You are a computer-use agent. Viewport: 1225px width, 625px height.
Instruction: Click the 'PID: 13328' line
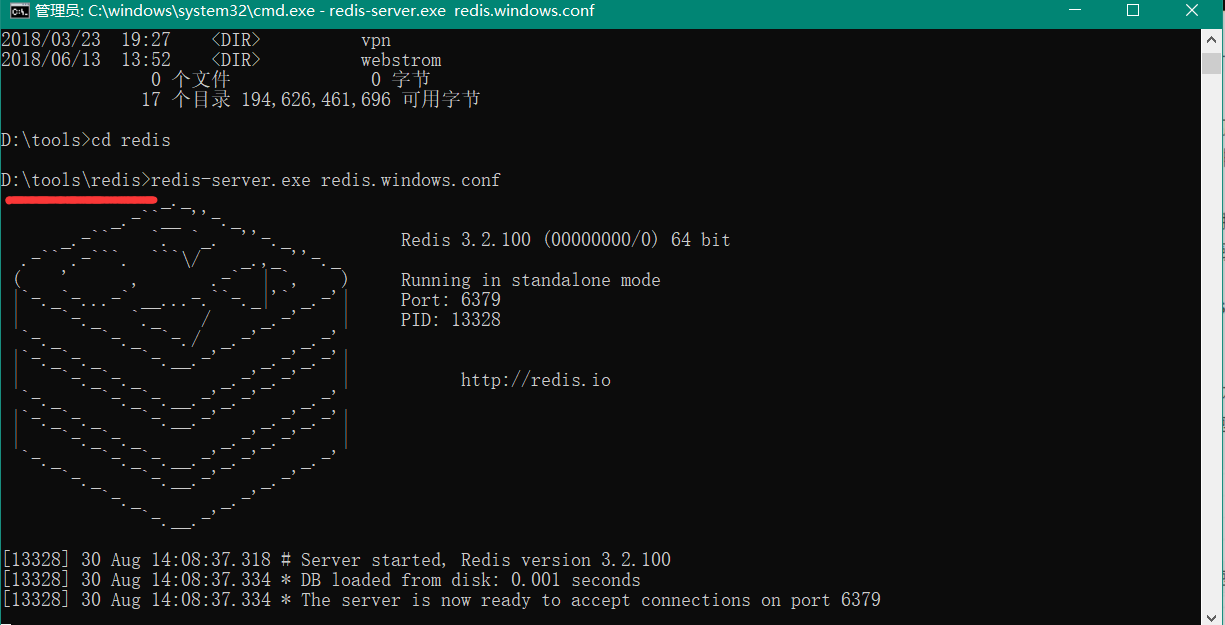451,320
